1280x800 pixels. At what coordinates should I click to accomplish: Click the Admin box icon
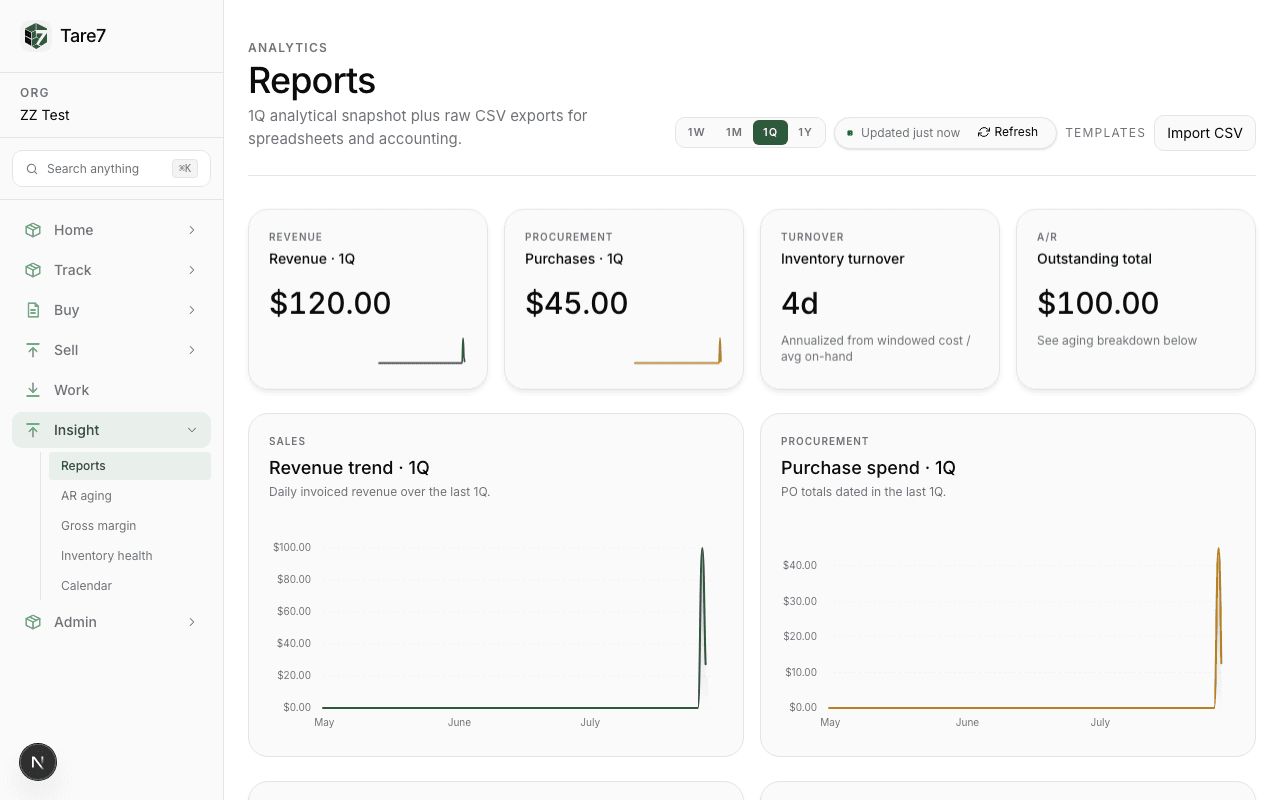pyautogui.click(x=33, y=622)
